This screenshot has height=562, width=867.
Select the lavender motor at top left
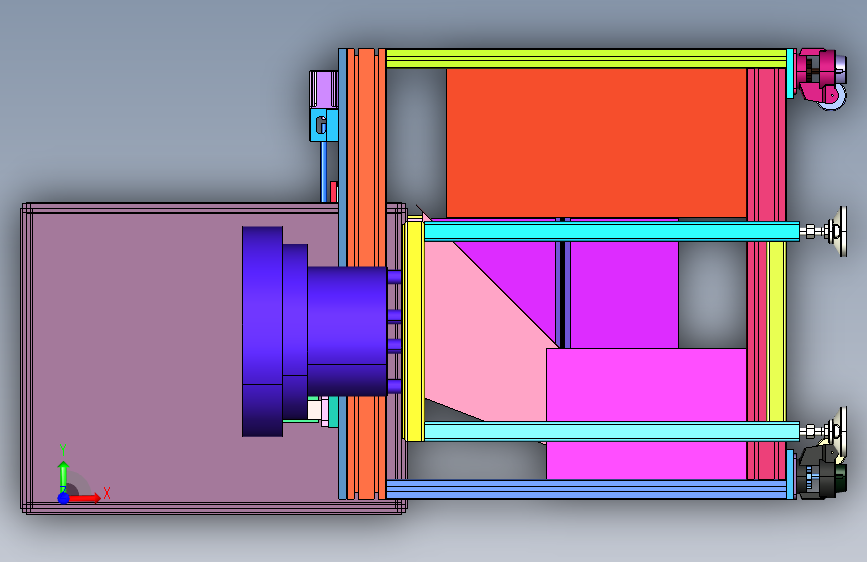(x=324, y=89)
